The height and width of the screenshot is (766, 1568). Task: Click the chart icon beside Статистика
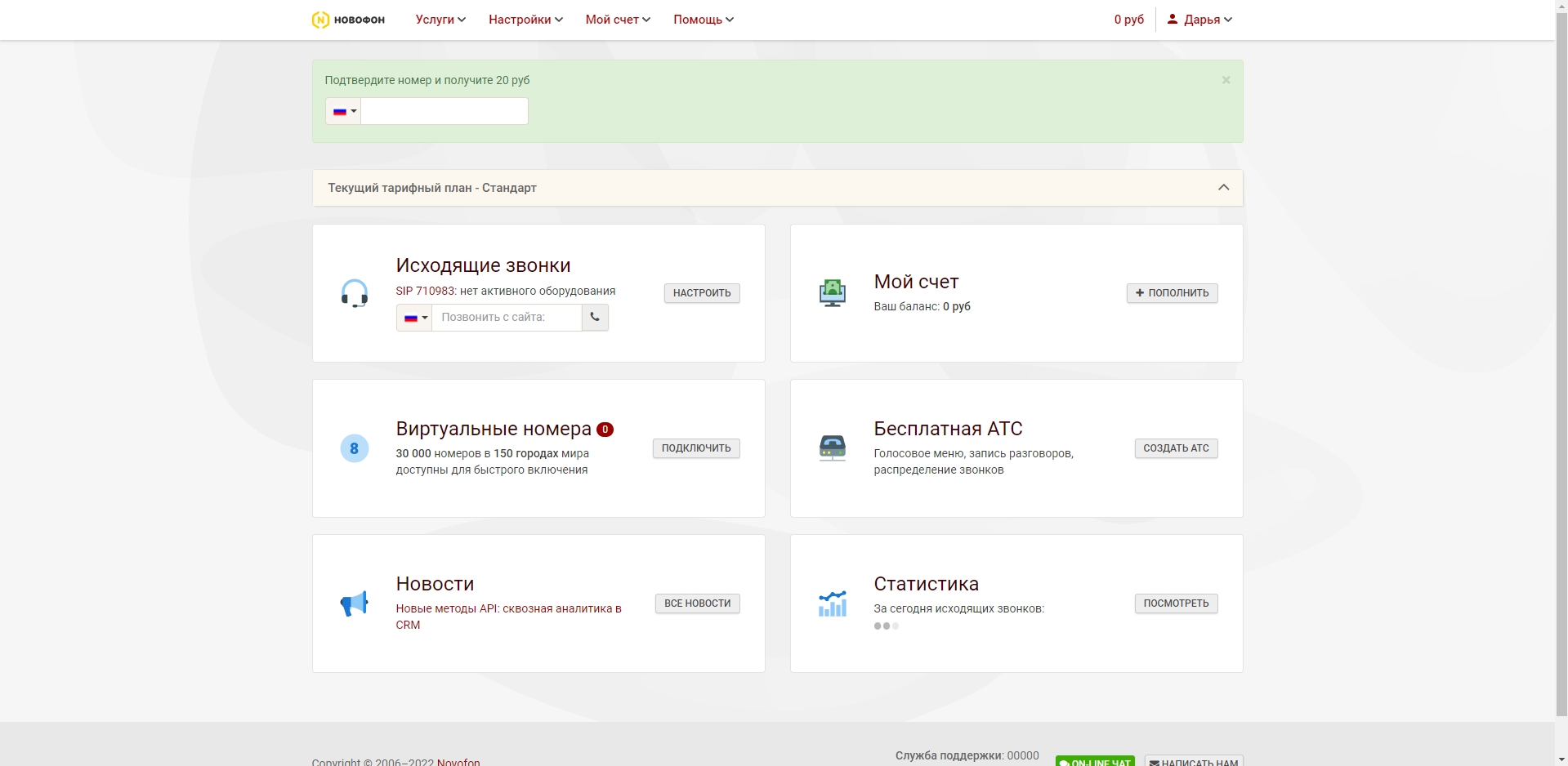[x=833, y=603]
